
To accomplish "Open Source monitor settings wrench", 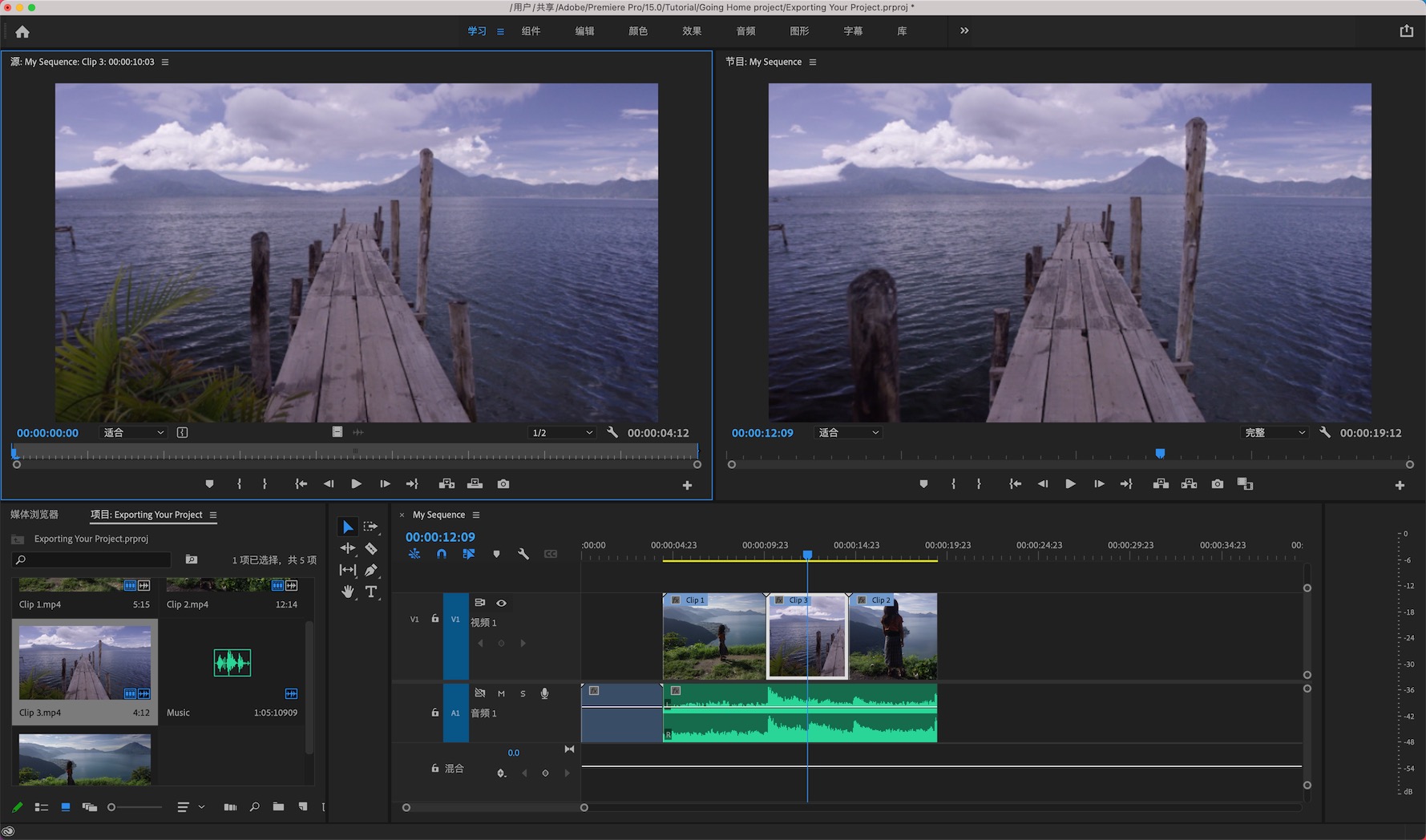I will 613,433.
